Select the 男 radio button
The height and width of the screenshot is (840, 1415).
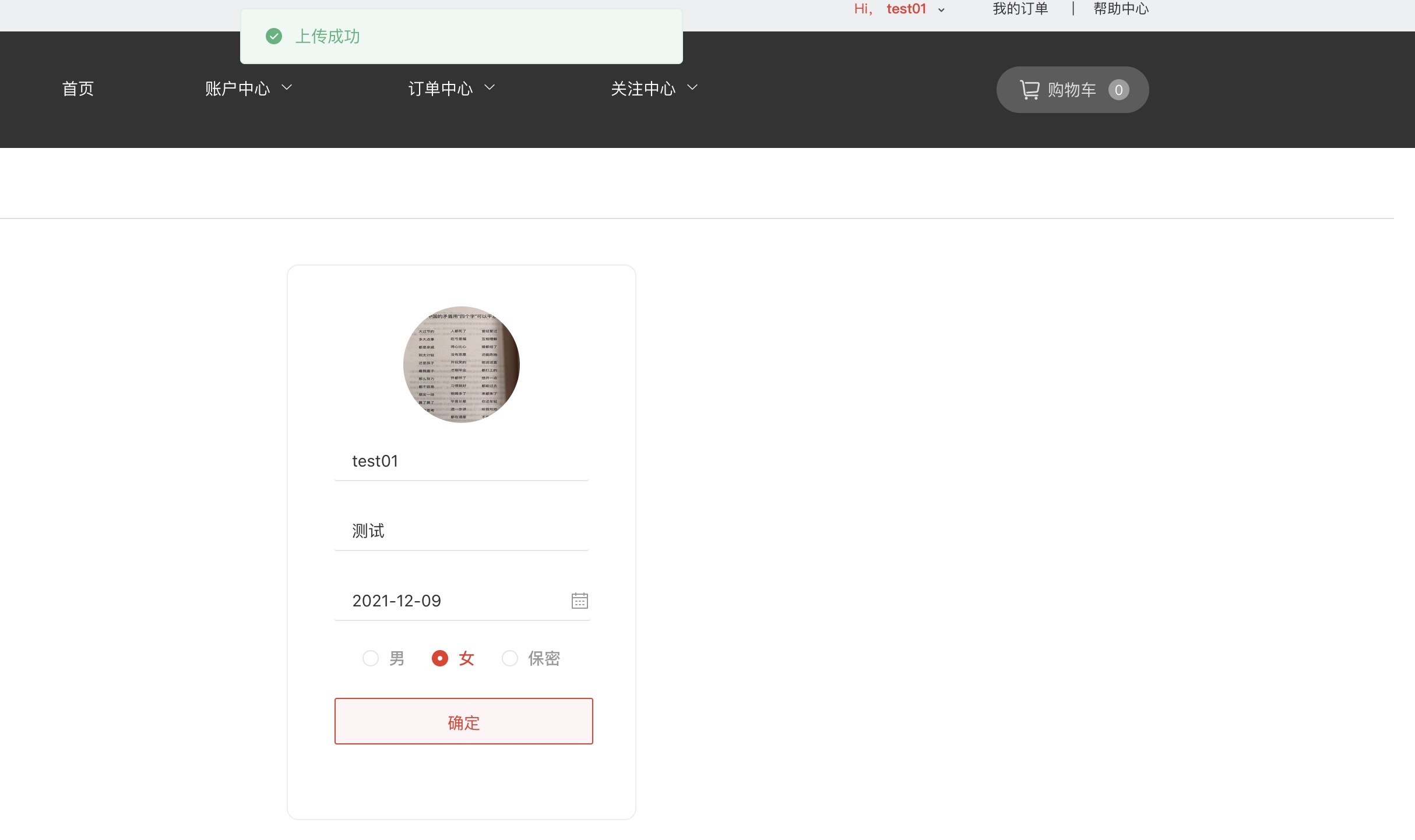(x=371, y=658)
